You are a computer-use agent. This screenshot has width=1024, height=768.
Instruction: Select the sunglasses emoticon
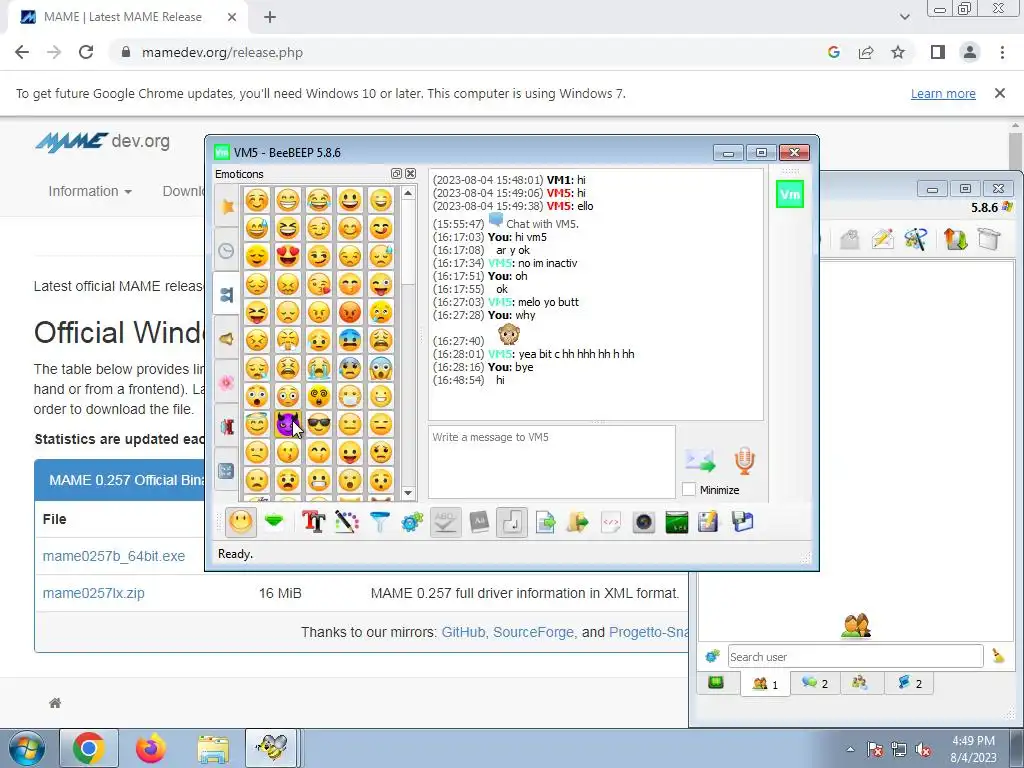coord(319,424)
